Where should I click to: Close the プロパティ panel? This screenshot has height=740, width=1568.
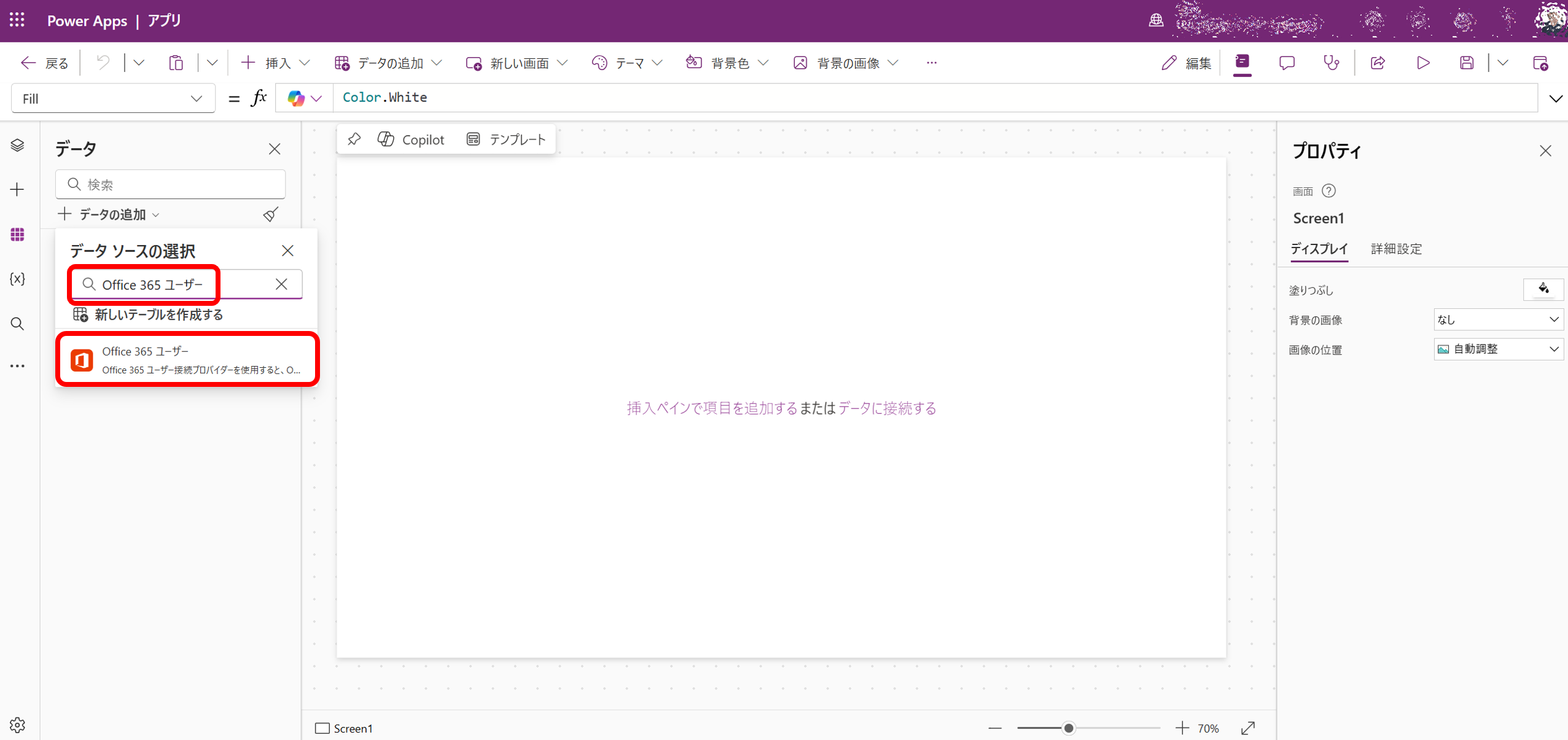(1545, 151)
